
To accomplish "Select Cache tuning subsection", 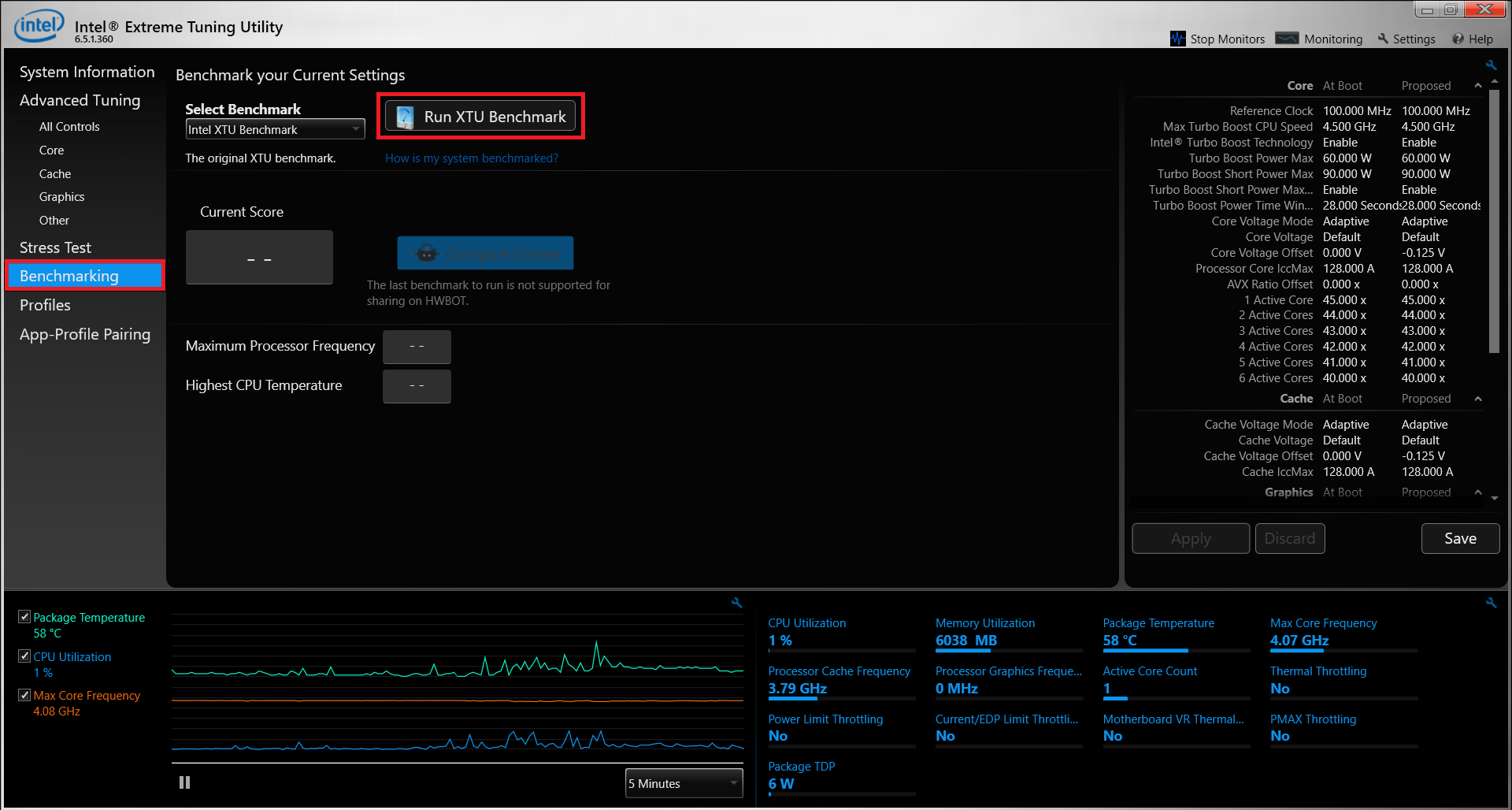I will (55, 174).
